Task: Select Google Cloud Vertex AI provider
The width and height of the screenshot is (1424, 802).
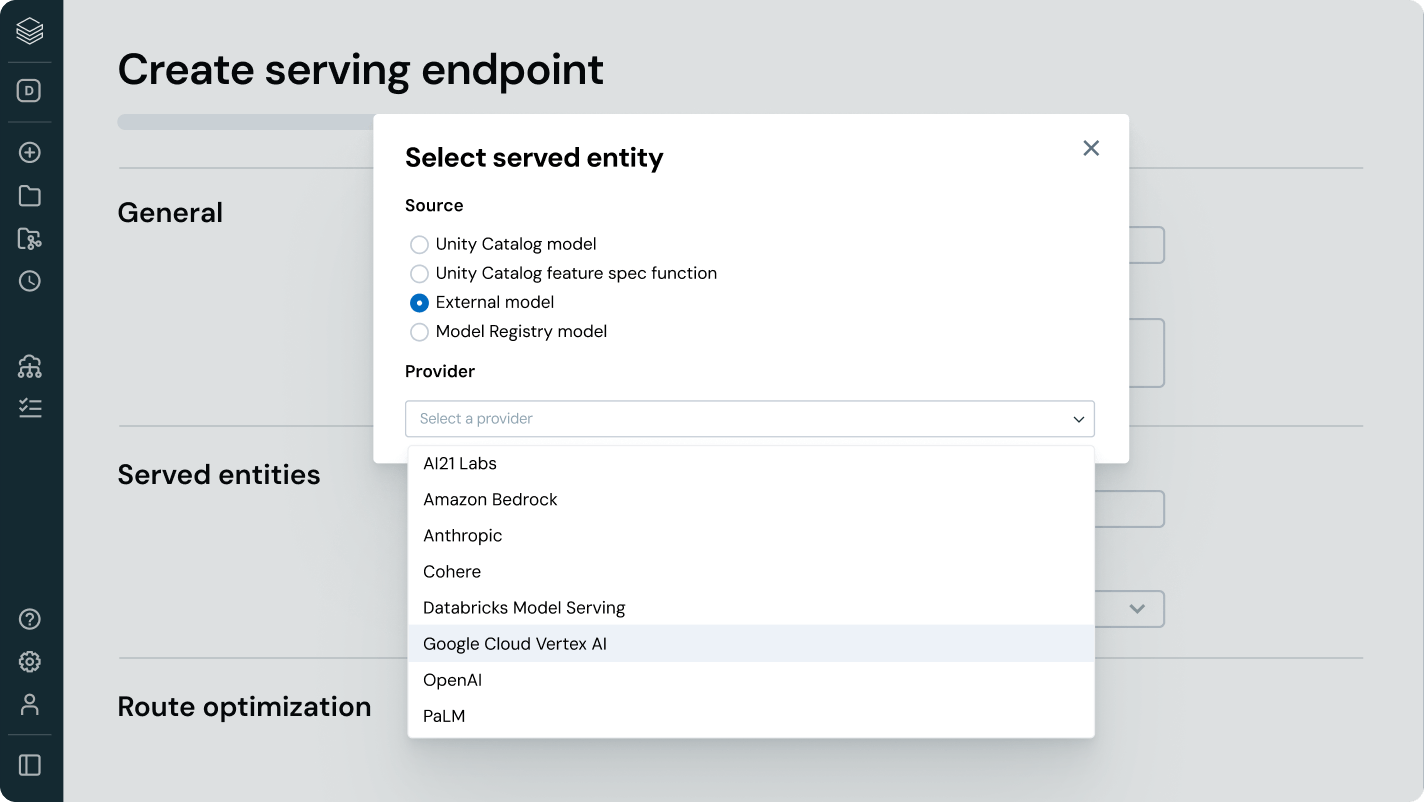Action: (515, 644)
